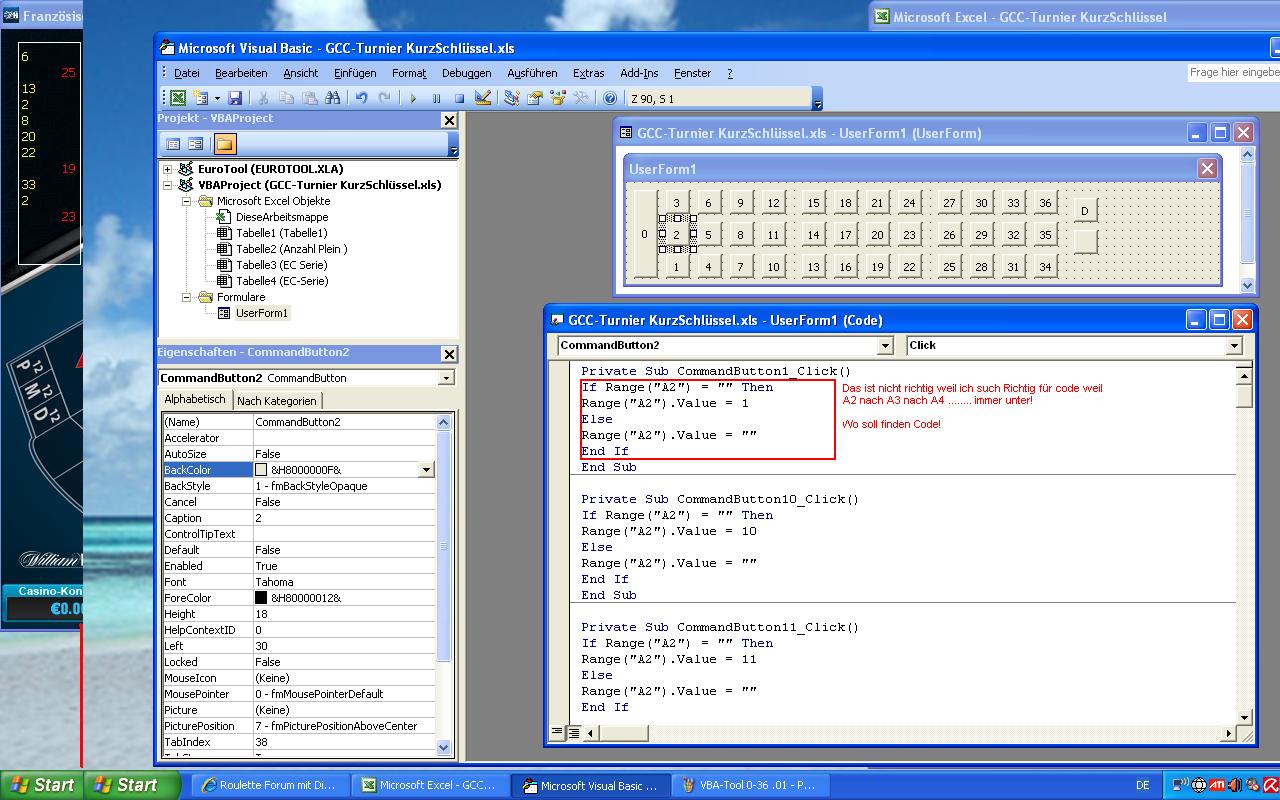Close the Projekt - VBAProject panel

point(449,120)
